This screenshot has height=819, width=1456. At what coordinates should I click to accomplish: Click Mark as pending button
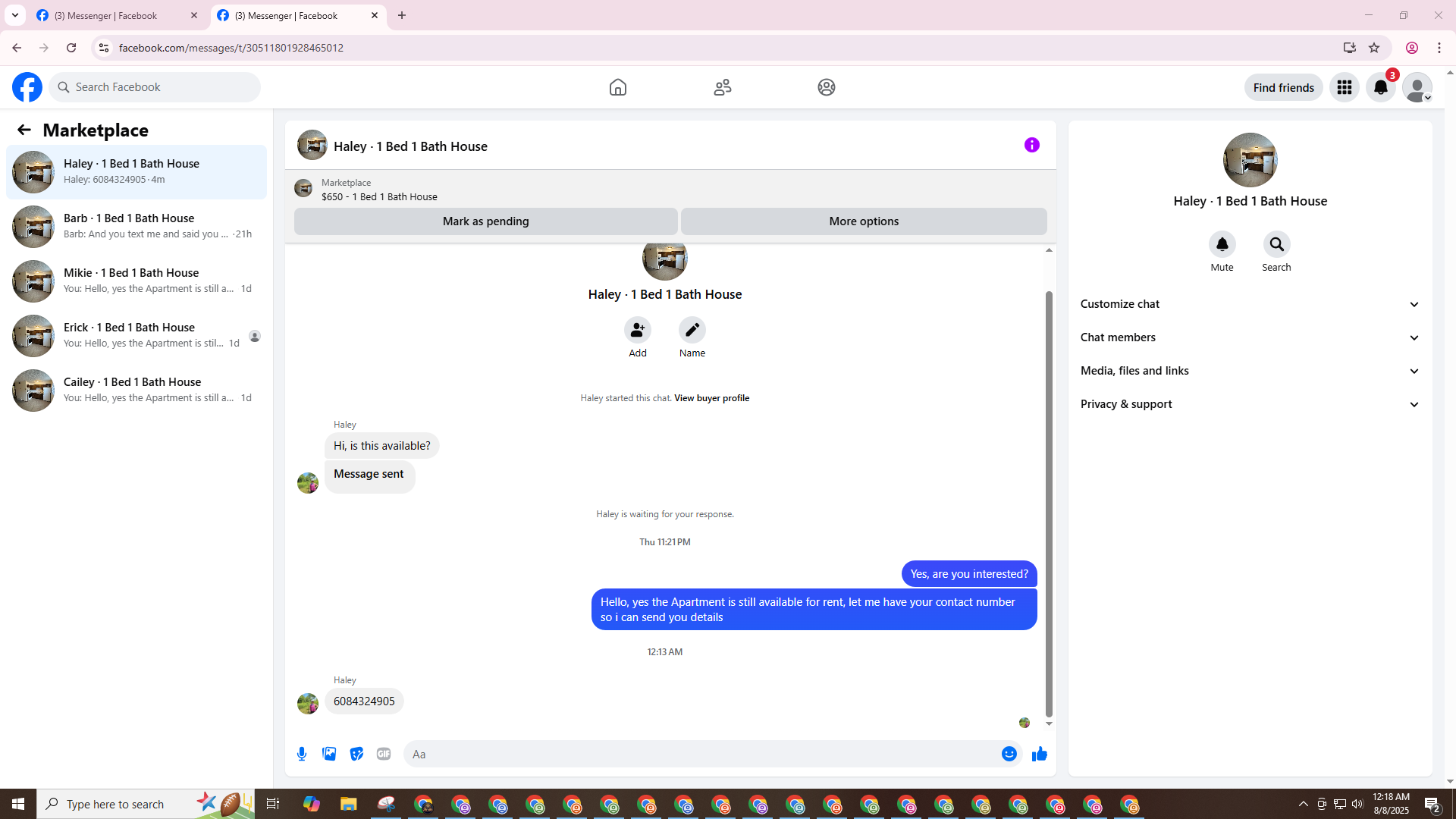click(x=485, y=221)
